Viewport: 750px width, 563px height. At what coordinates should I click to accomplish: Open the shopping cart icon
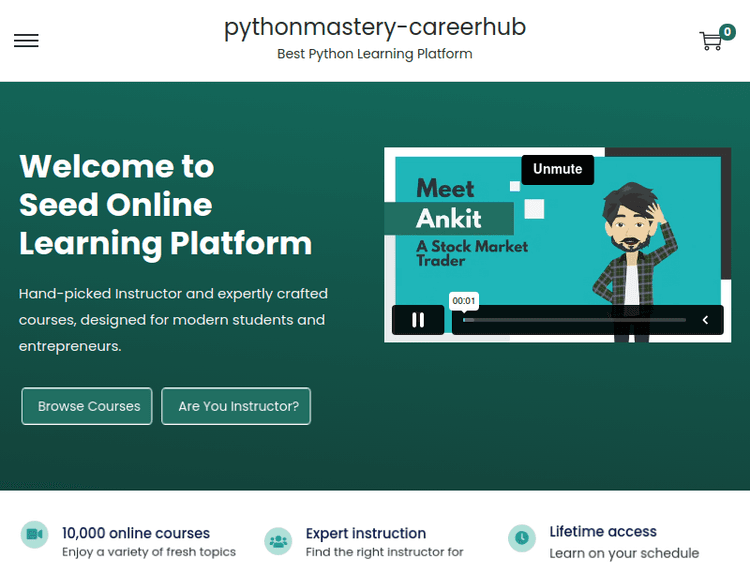point(711,41)
